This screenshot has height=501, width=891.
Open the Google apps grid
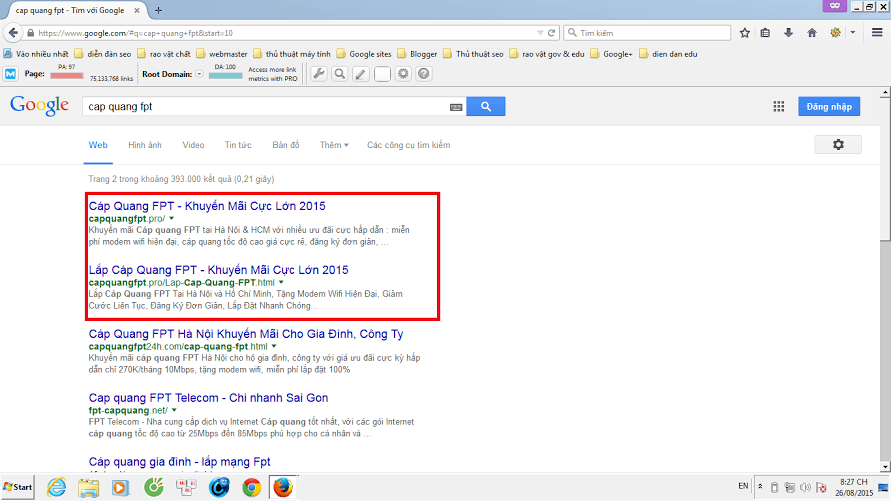778,106
